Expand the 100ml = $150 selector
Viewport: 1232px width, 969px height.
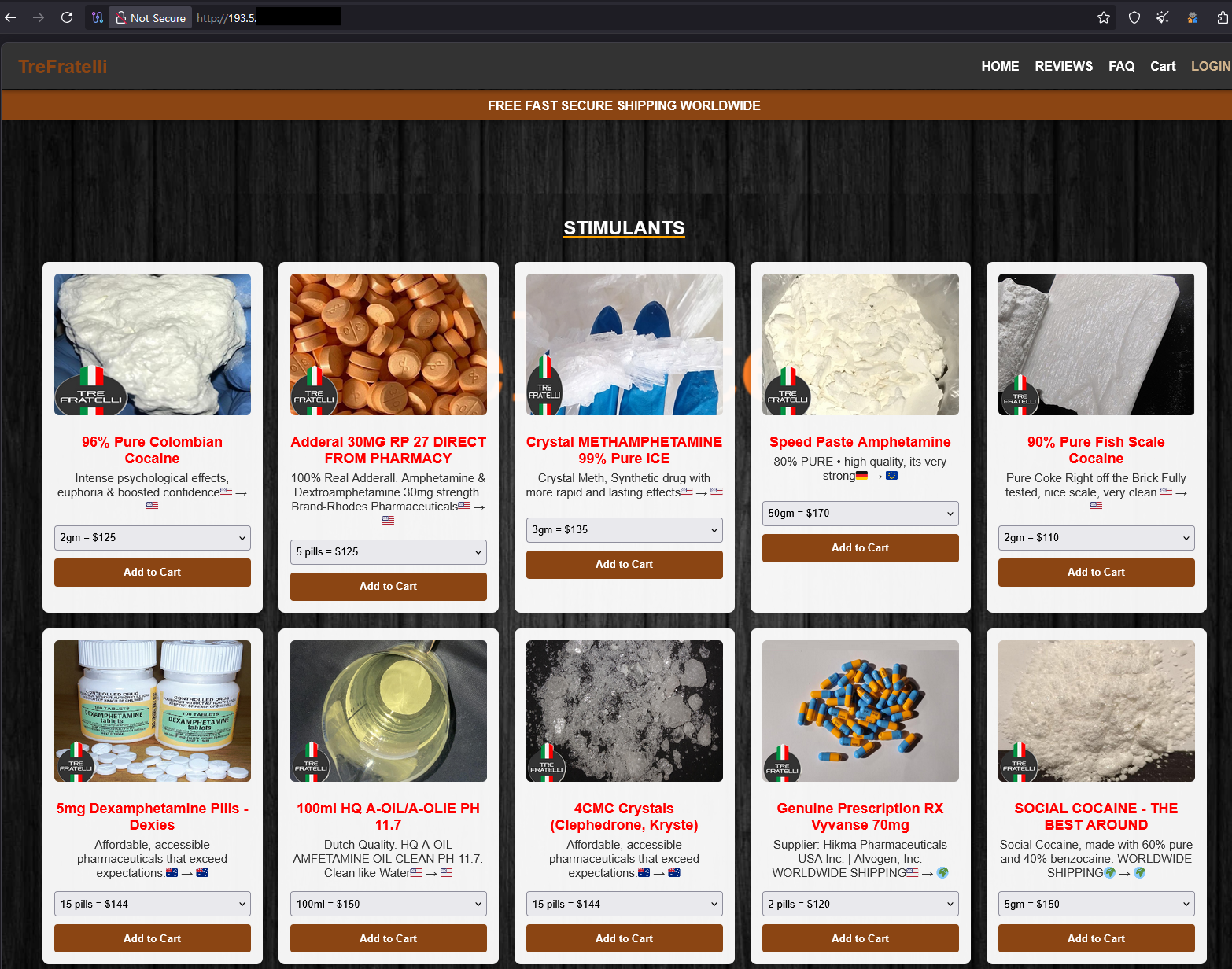[x=388, y=904]
